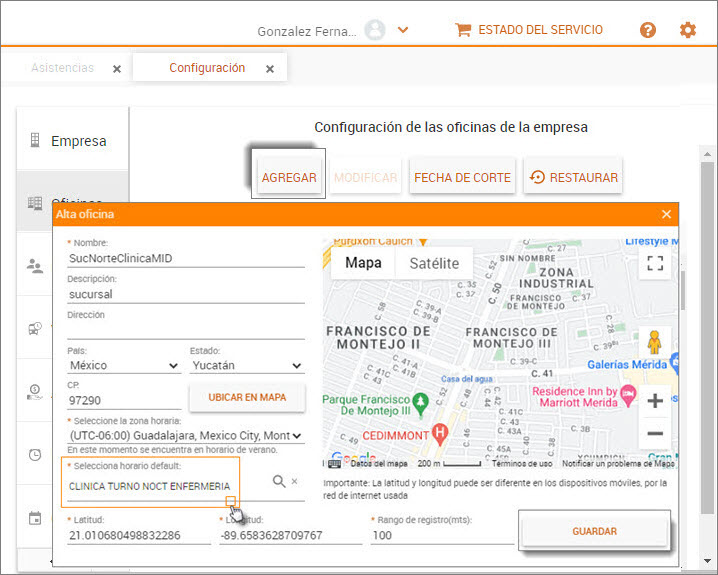Click the AGREGAR button
The height and width of the screenshot is (575, 718).
[x=289, y=178]
